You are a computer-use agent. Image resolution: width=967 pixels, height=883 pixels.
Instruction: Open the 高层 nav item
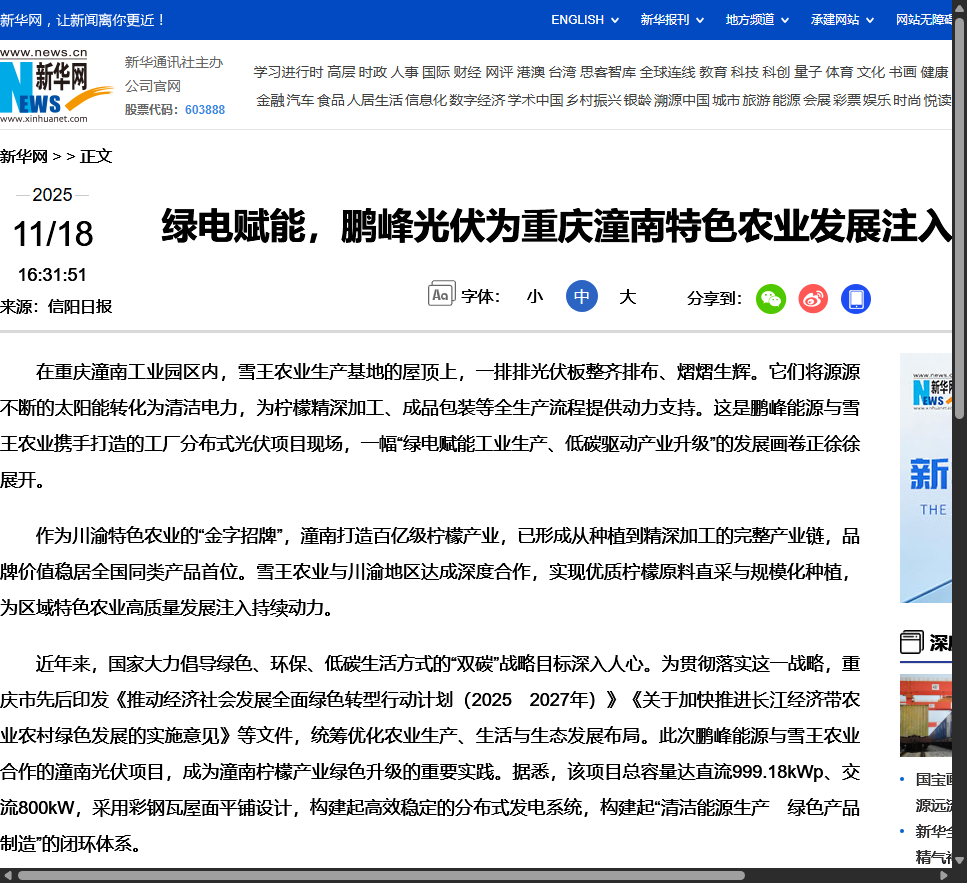(x=341, y=72)
